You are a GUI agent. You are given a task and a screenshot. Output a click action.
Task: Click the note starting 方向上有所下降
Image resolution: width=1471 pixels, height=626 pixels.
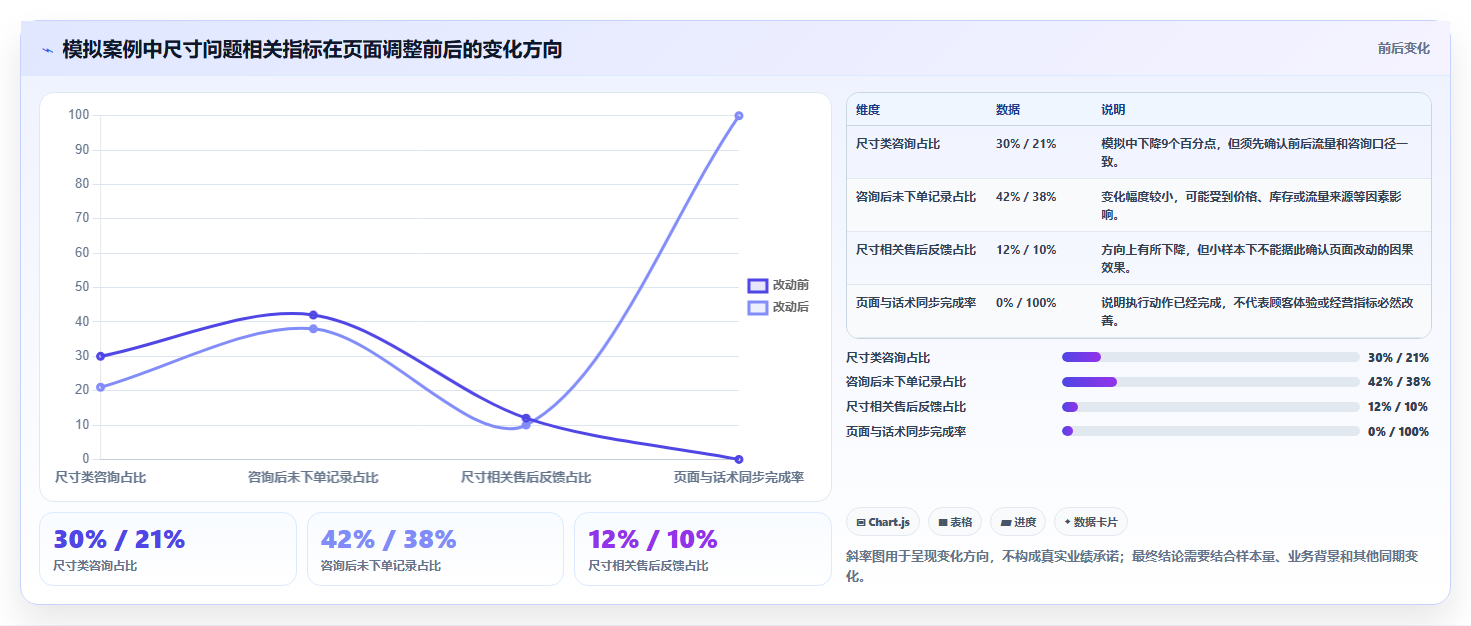point(1257,258)
